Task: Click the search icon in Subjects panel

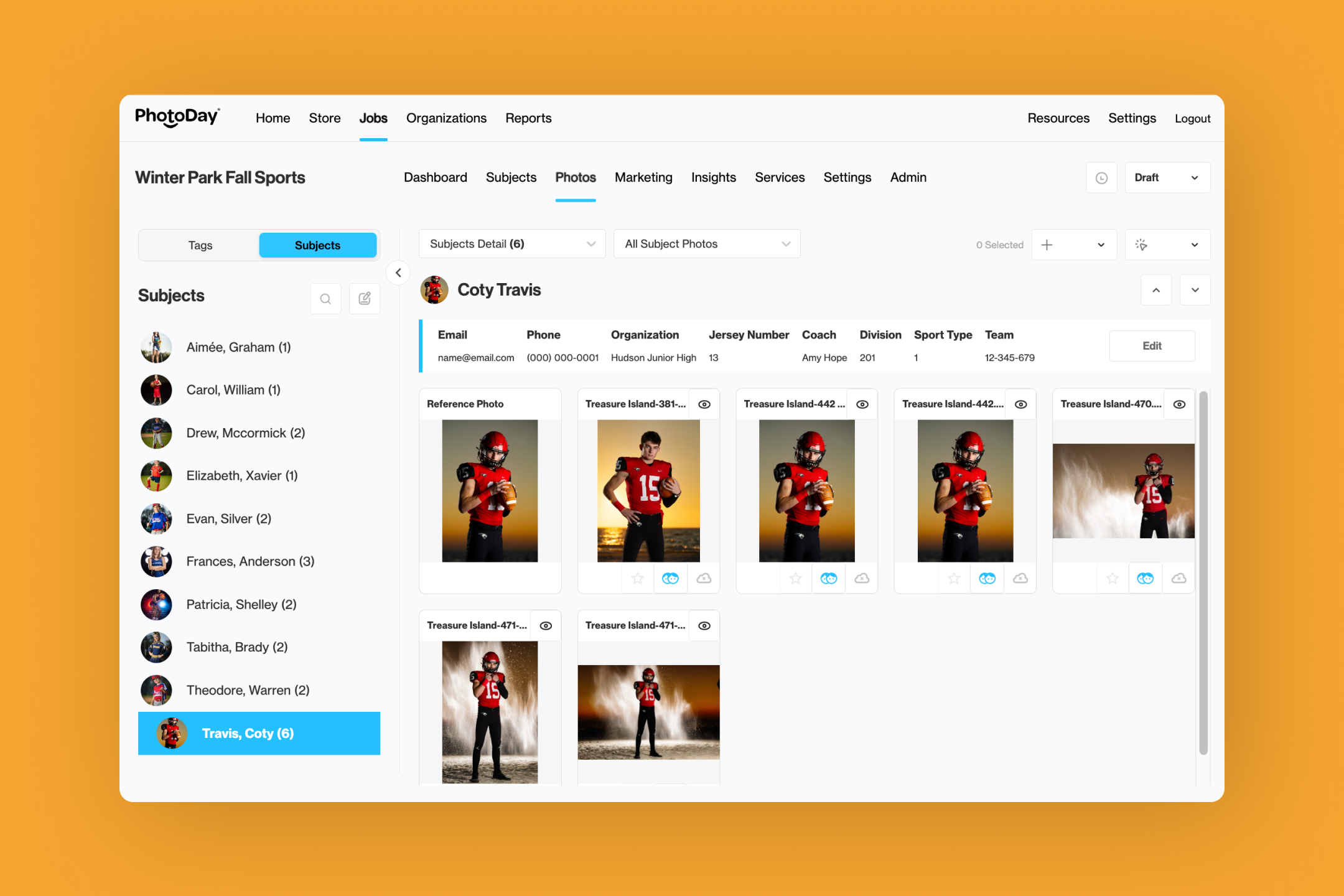Action: (x=325, y=299)
